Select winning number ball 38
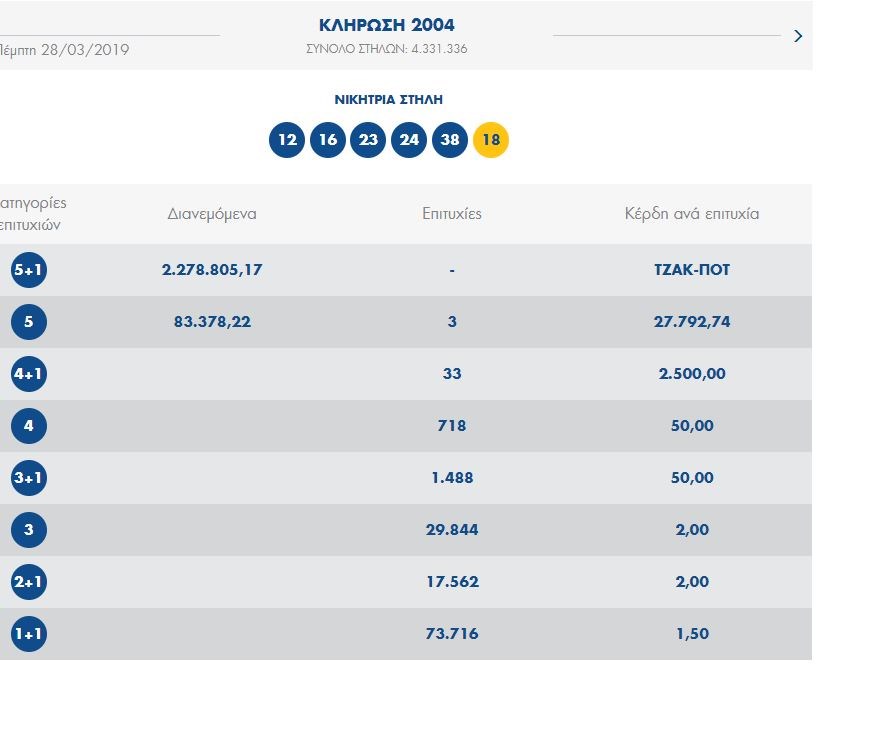Image resolution: width=878 pixels, height=740 pixels. pyautogui.click(x=450, y=140)
